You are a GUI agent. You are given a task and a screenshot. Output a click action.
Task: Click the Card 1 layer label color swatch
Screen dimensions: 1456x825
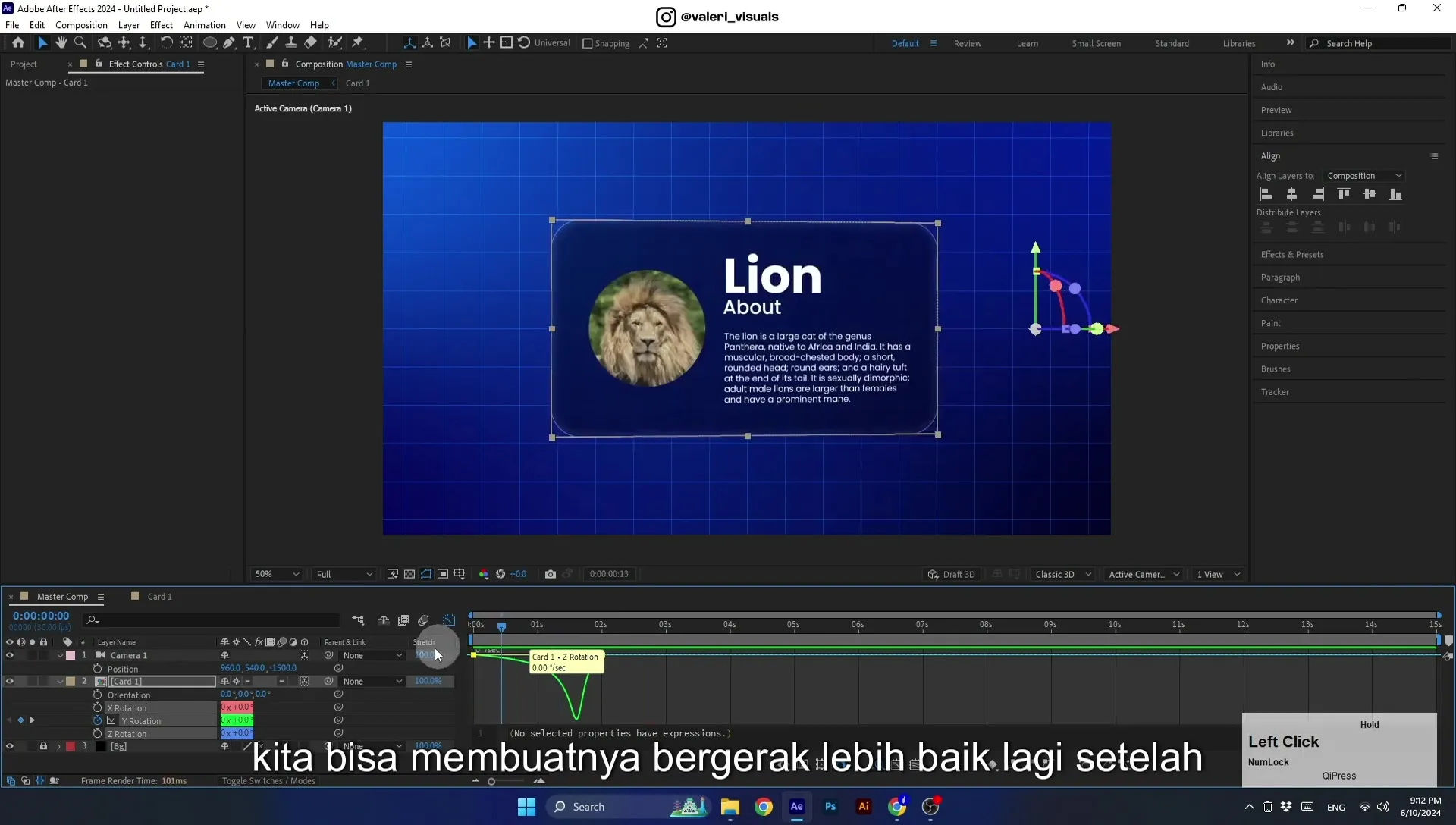click(71, 681)
